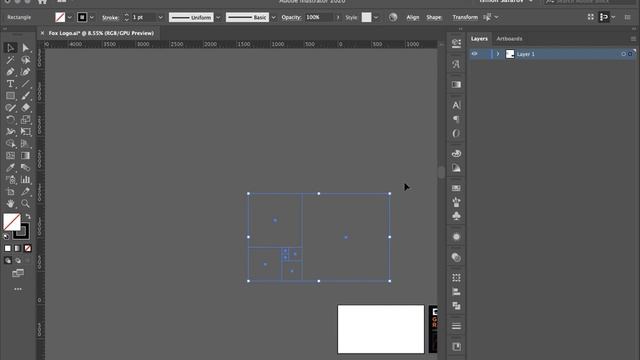Select the Rectangle tool in toolbar
This screenshot has width=640, height=360.
[x=10, y=96]
